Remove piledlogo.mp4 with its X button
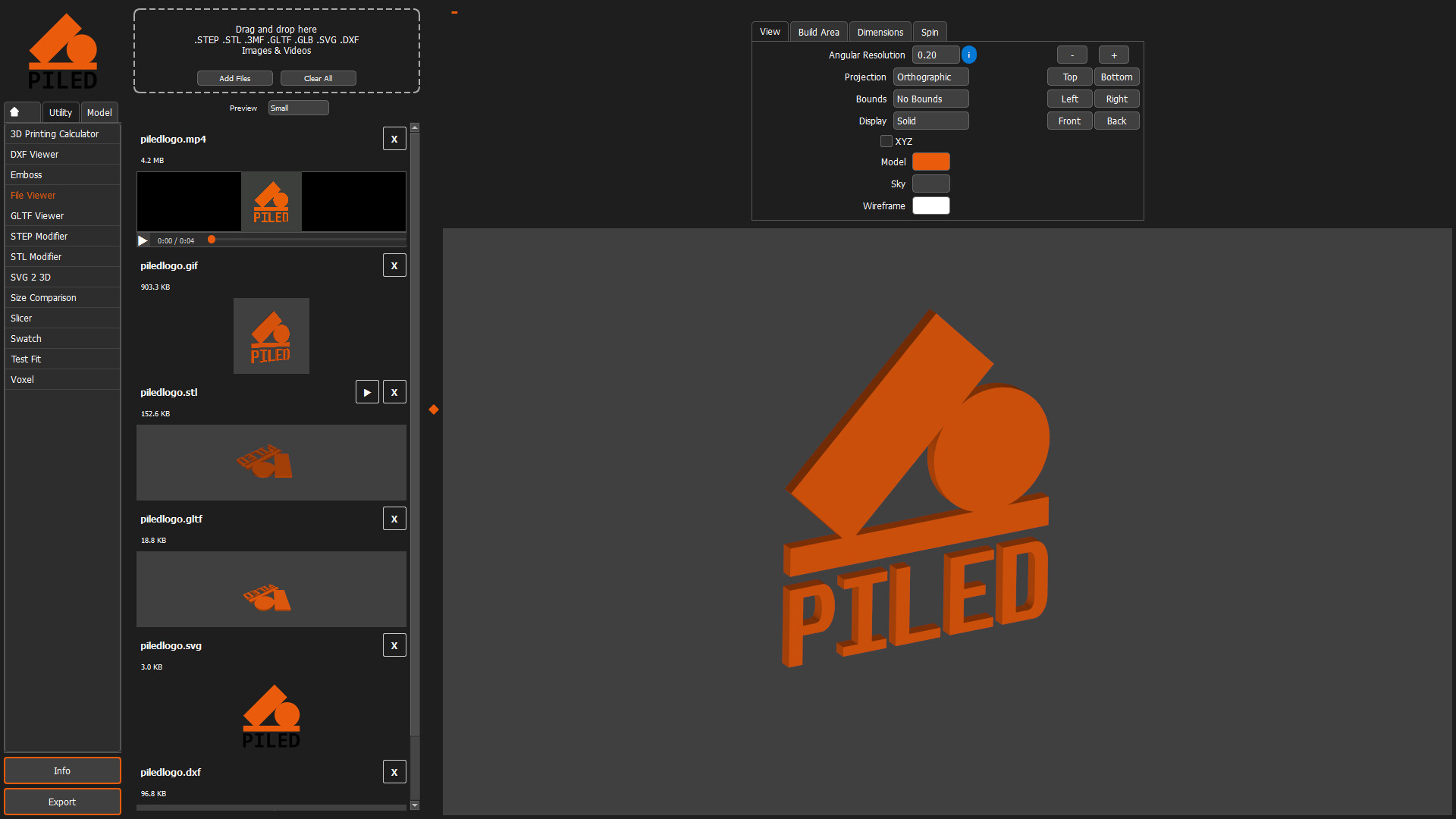 [x=394, y=138]
